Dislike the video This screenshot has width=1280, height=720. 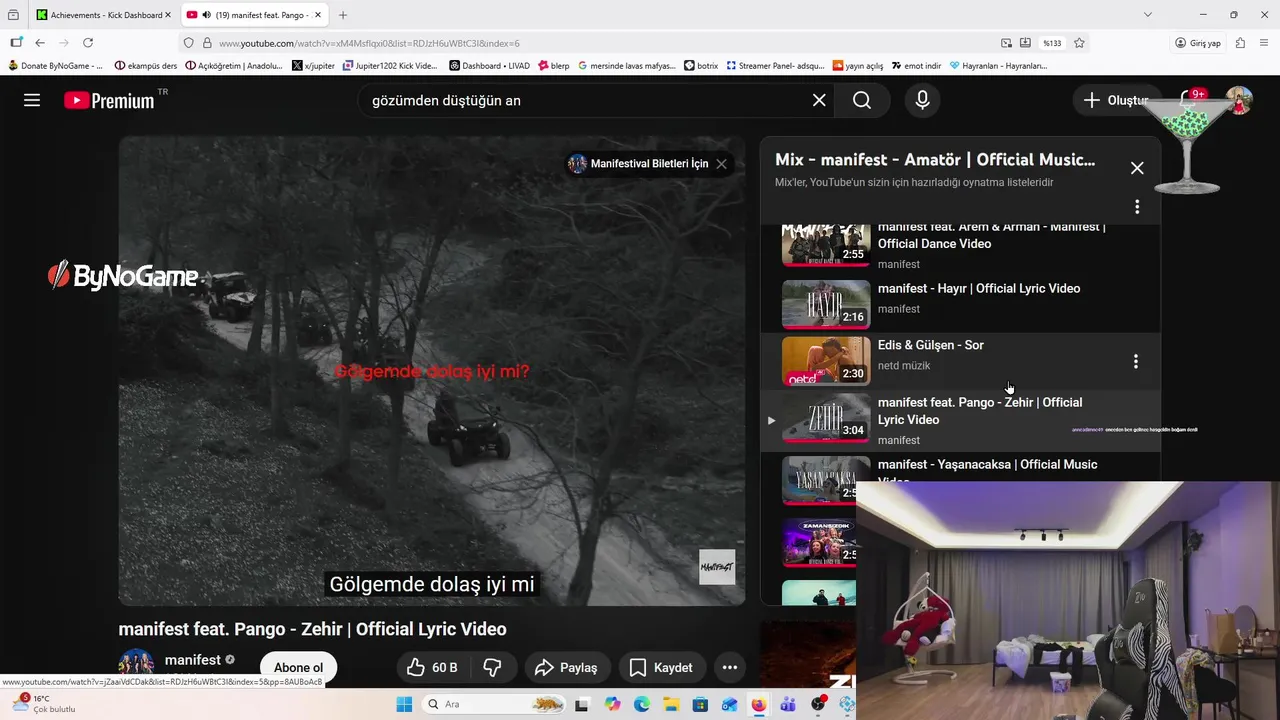[x=493, y=667]
